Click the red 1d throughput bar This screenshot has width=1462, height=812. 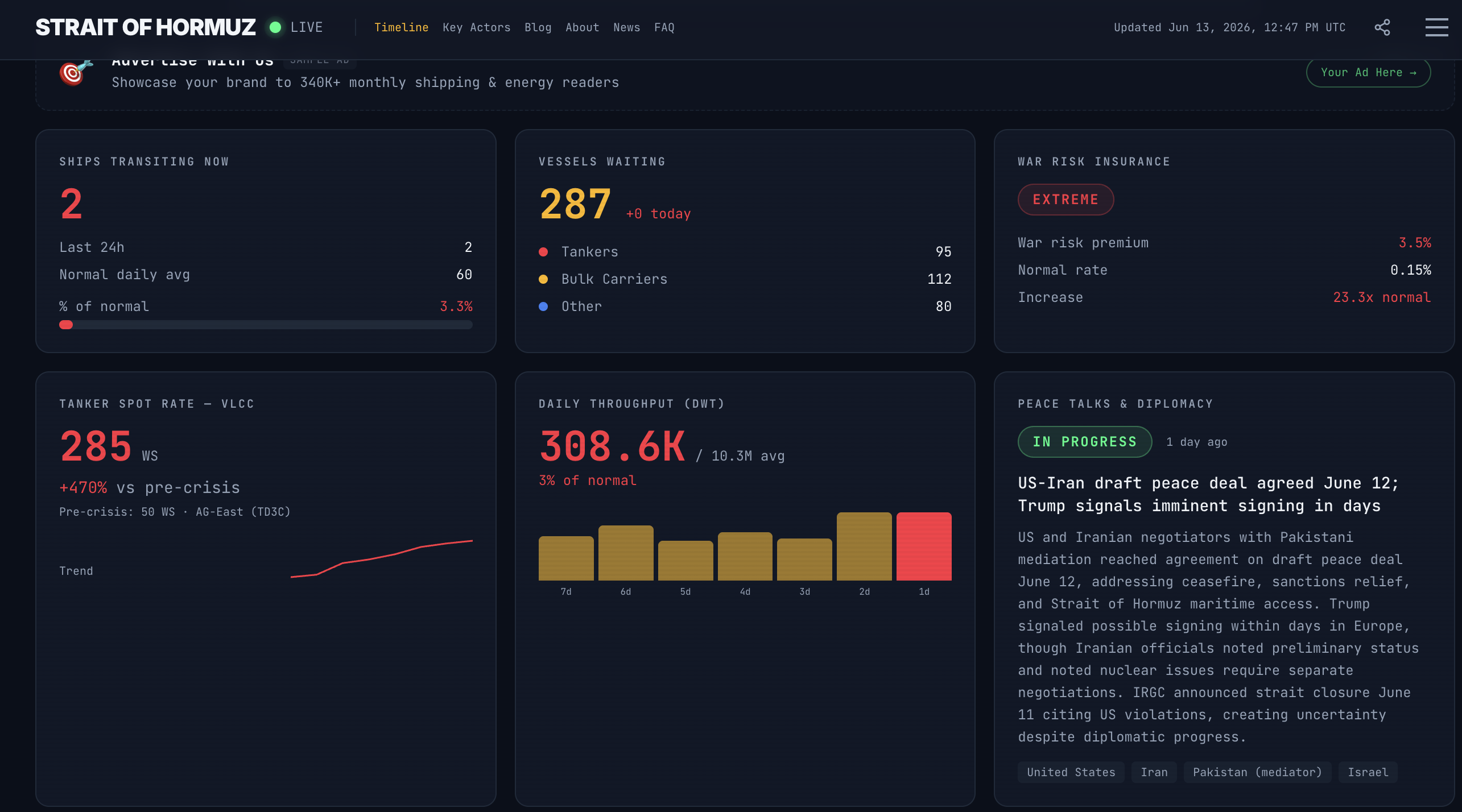click(924, 546)
